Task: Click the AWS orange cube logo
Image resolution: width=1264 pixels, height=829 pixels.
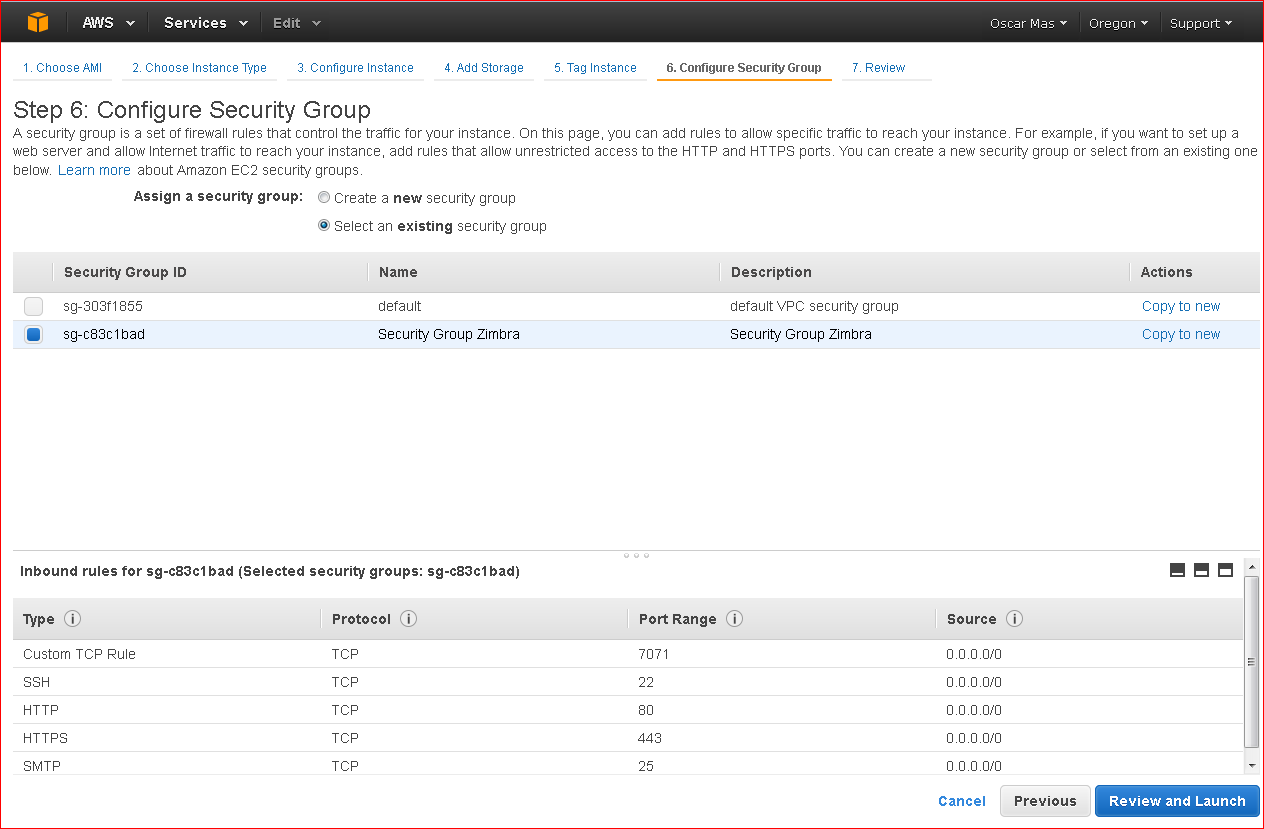Action: pyautogui.click(x=37, y=22)
